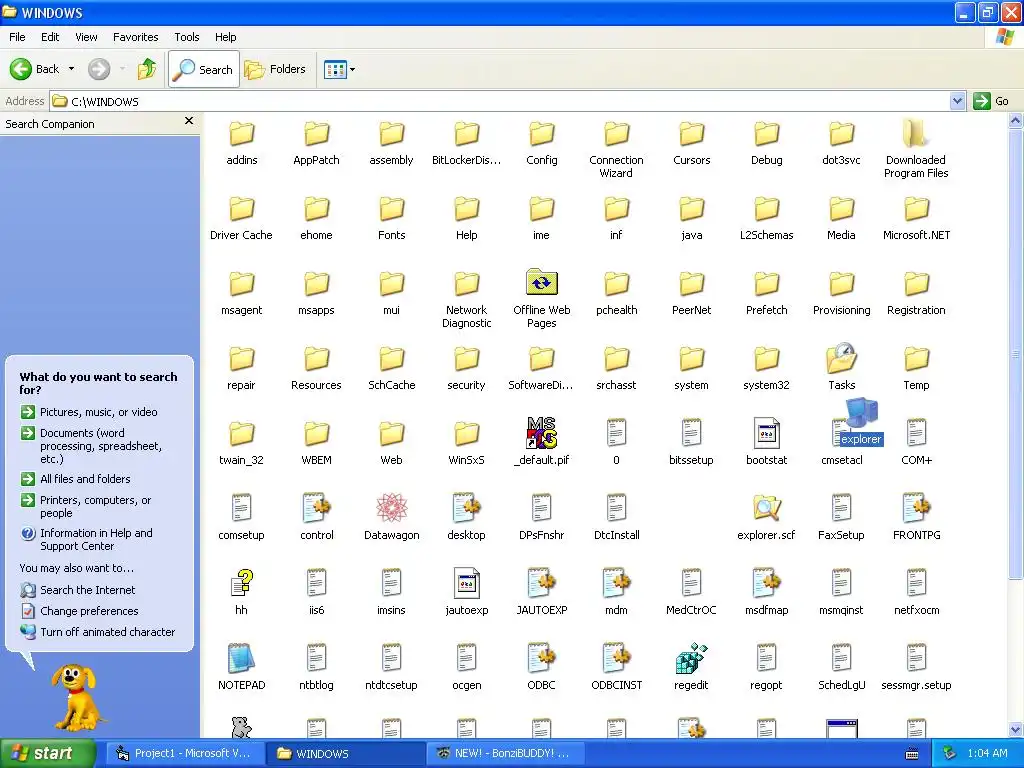
Task: Select the _default.pif MS-DOS icon
Action: click(x=541, y=433)
